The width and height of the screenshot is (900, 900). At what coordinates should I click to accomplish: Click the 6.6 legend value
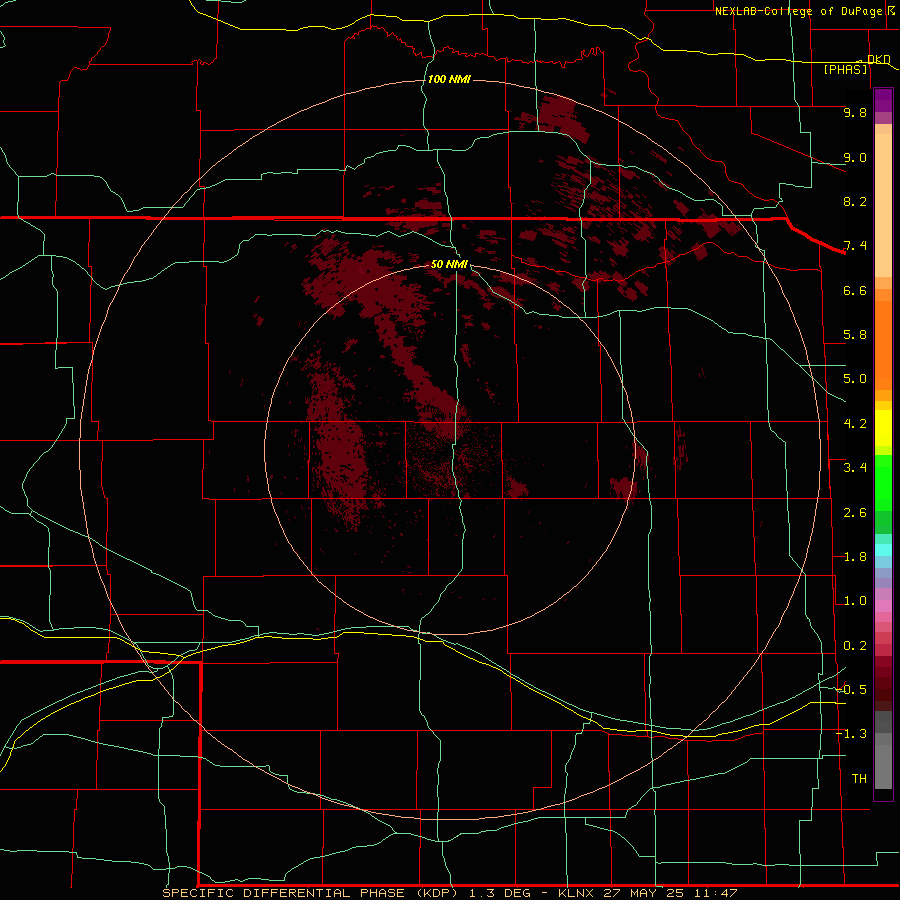[x=855, y=290]
